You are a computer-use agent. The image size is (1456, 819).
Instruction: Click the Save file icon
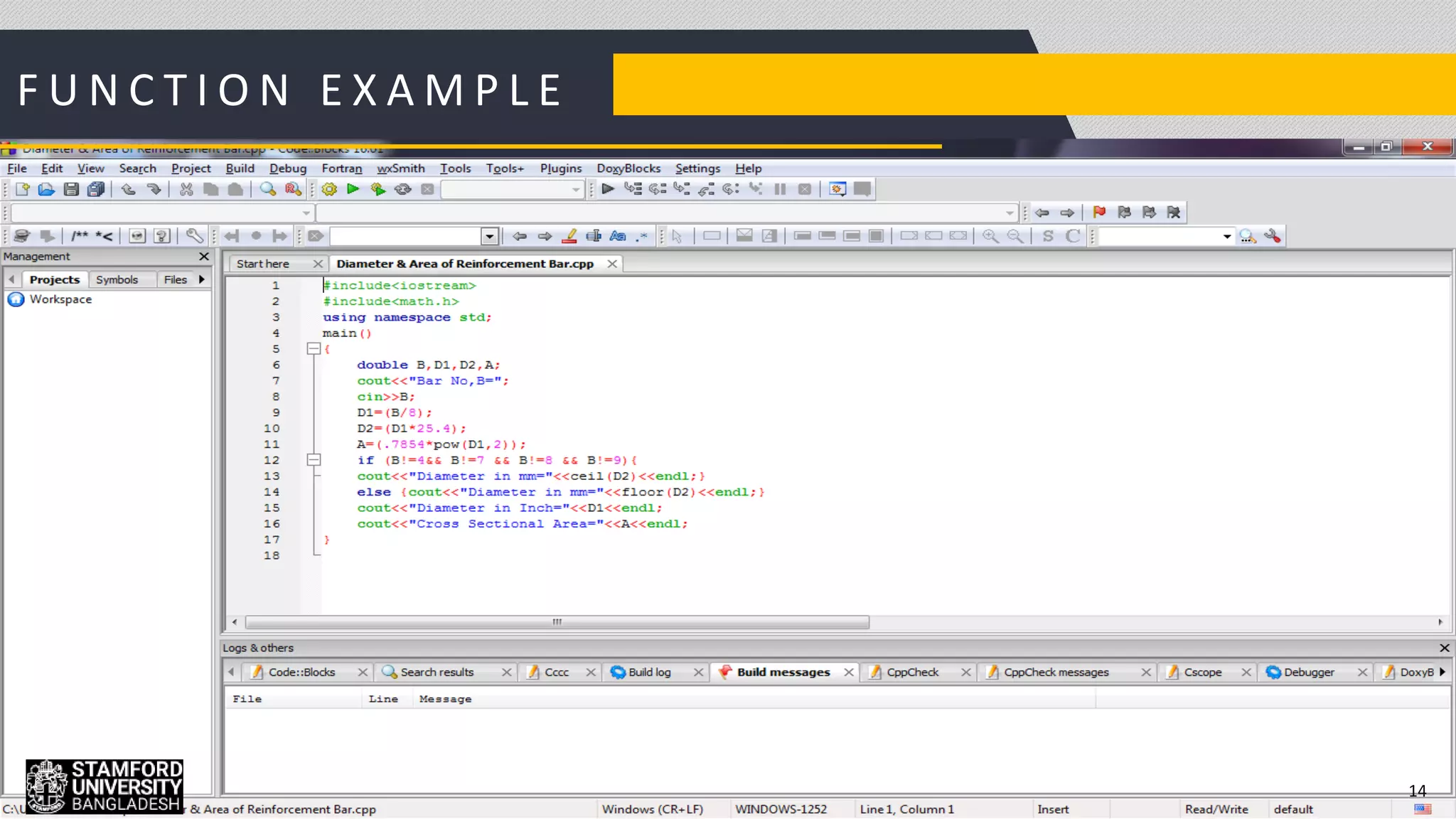click(x=71, y=189)
